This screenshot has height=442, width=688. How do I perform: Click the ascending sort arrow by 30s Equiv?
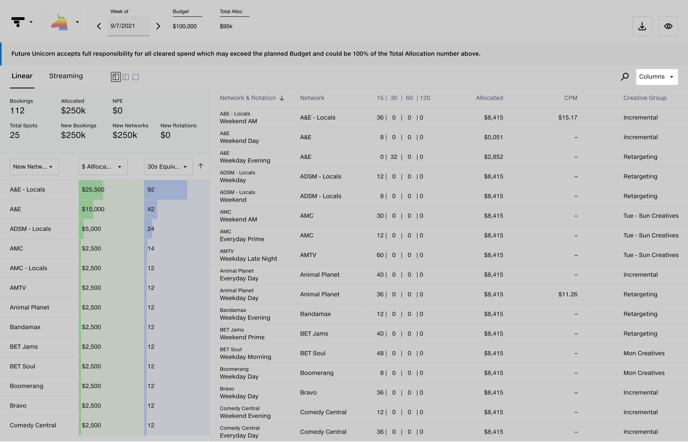(201, 166)
